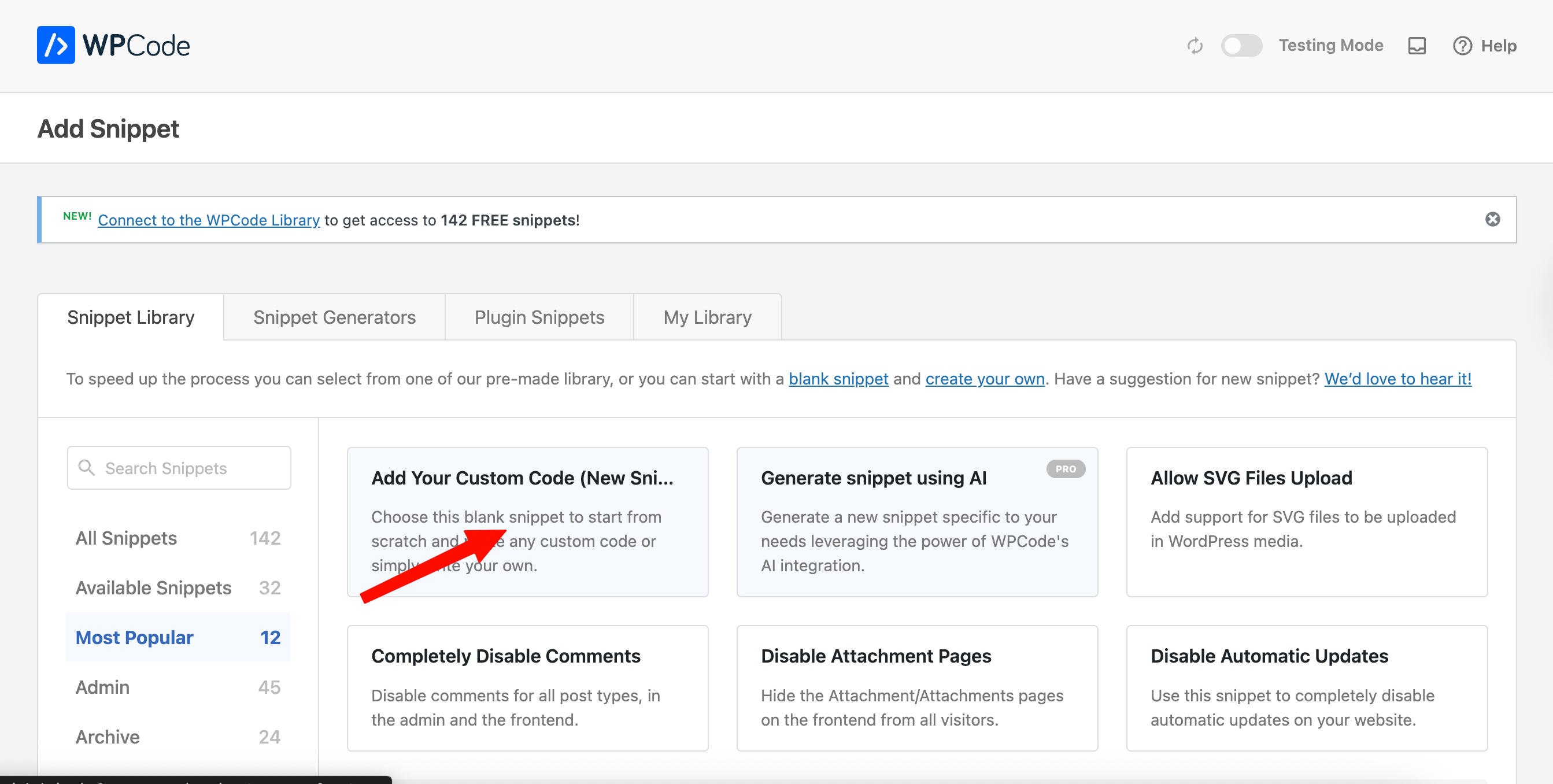Go to the My Library tab
Screen dimensions: 1553x784
[707, 317]
